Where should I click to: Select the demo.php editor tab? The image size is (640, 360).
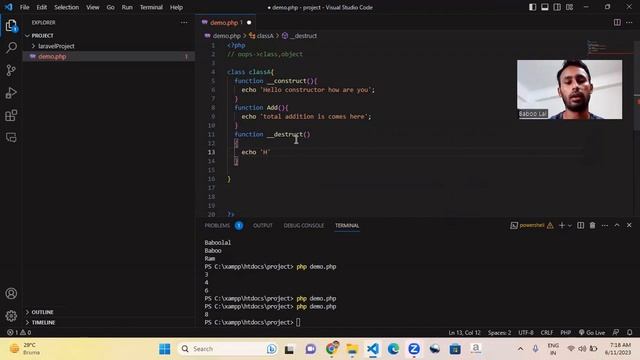coord(226,22)
